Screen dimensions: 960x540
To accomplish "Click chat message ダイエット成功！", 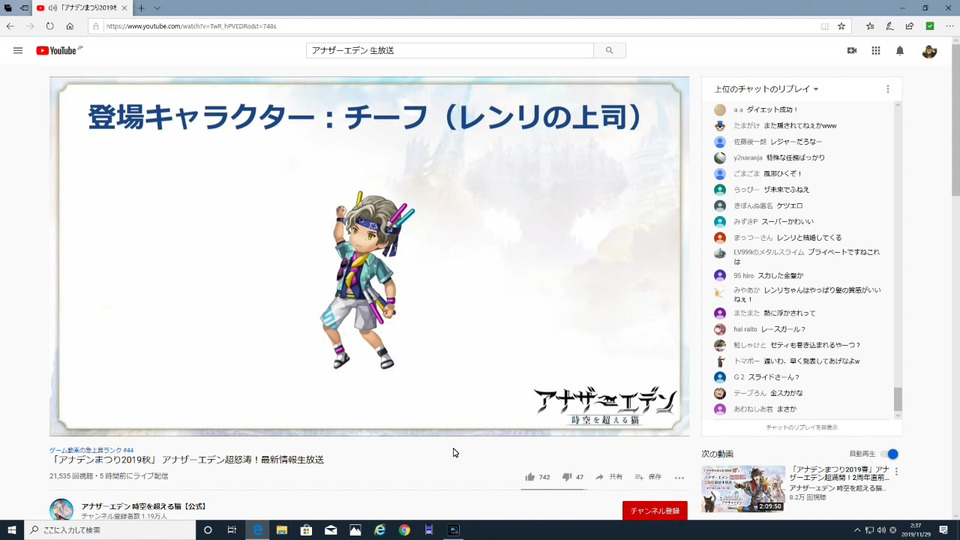I will [772, 110].
